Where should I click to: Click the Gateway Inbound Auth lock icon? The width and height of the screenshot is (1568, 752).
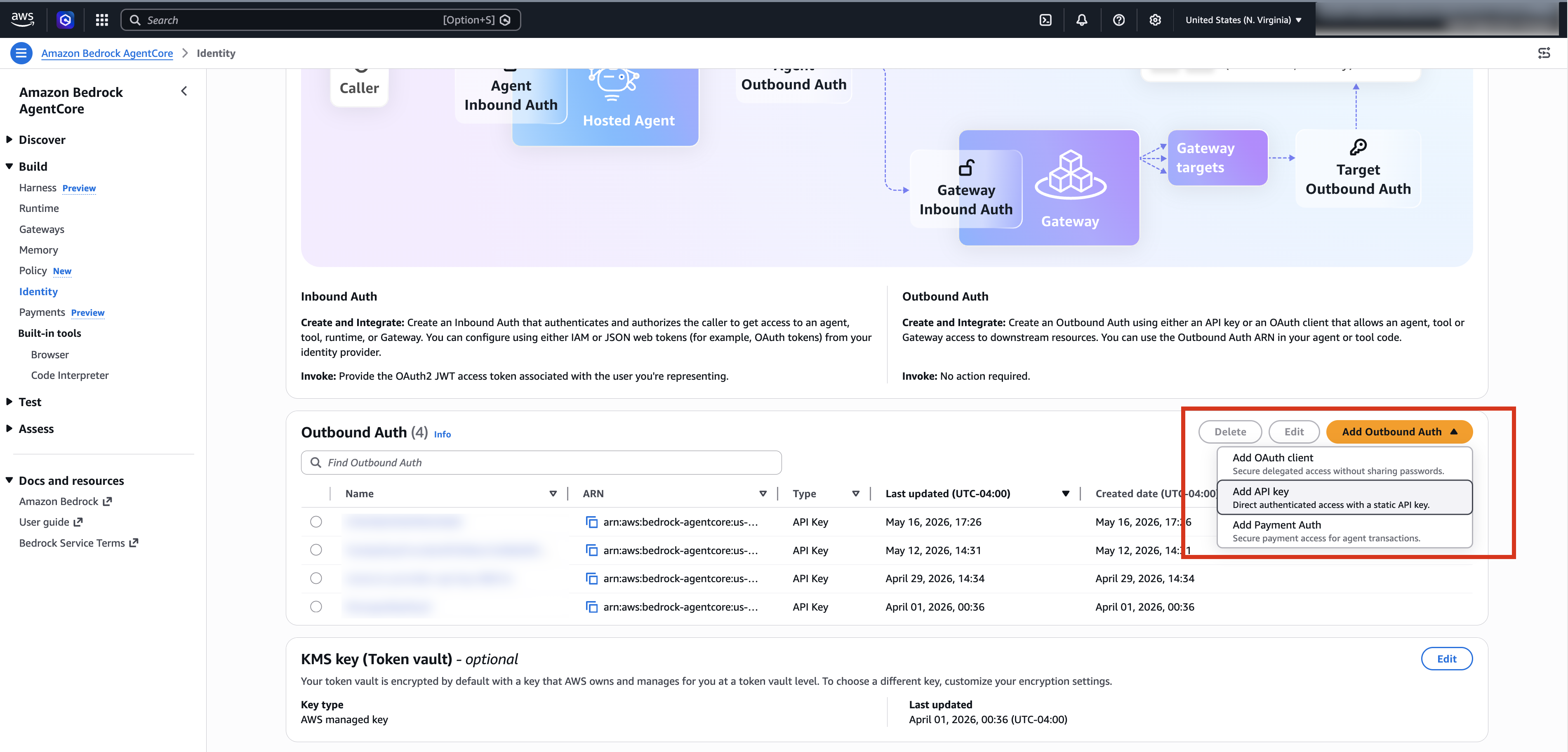966,167
